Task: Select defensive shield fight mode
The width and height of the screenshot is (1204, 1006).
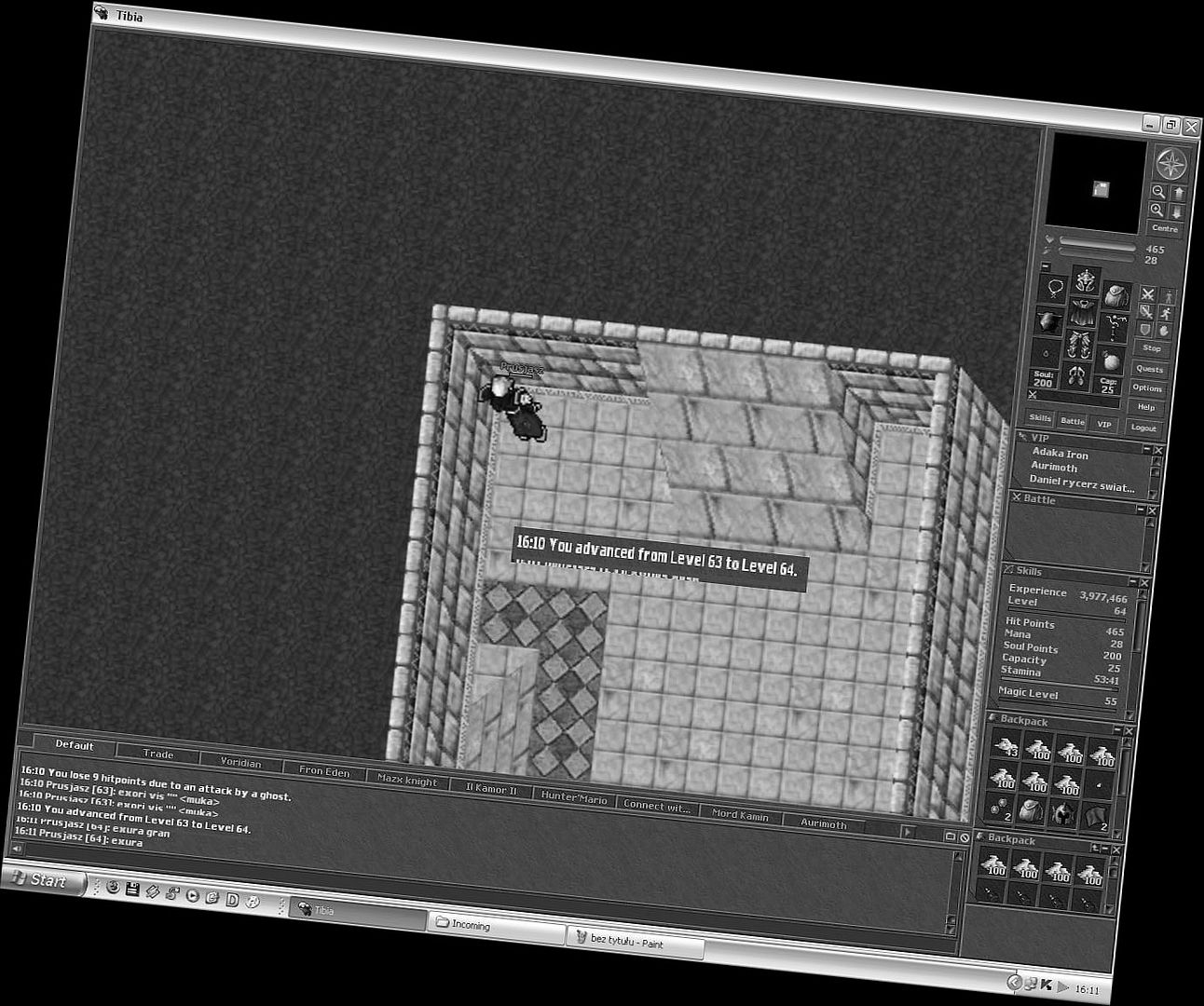Action: pyautogui.click(x=1144, y=329)
